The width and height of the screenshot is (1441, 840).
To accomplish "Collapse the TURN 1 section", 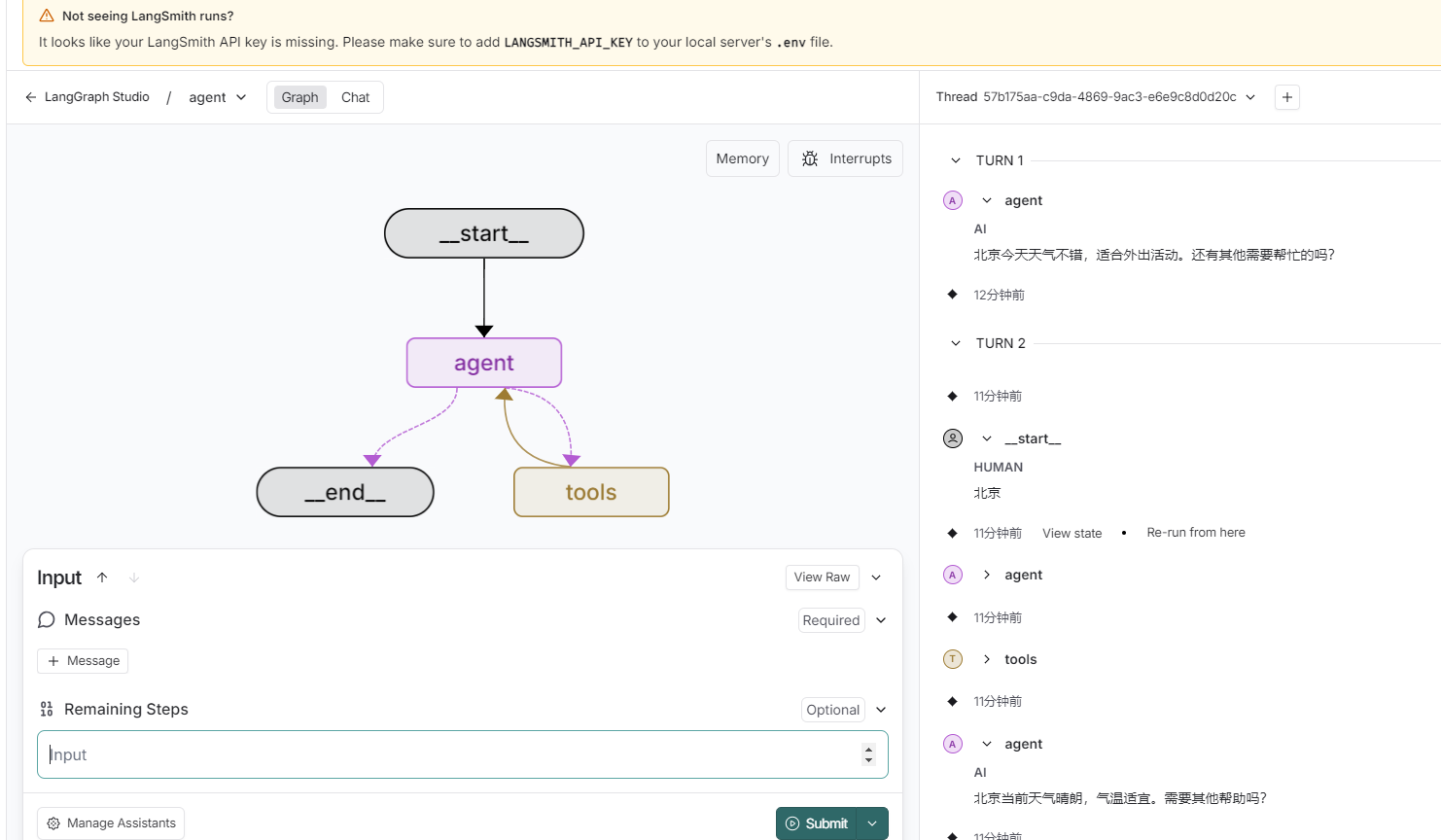I will (956, 160).
